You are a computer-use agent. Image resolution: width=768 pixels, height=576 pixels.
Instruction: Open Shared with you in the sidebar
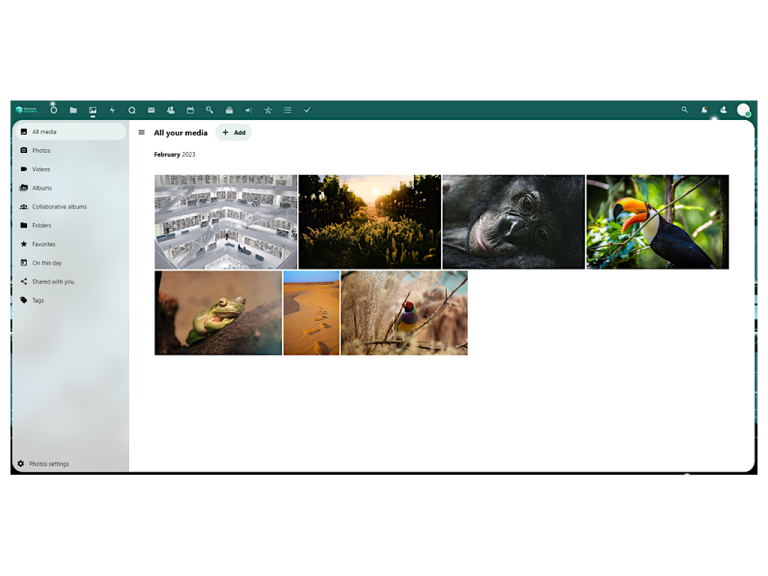[71, 282]
